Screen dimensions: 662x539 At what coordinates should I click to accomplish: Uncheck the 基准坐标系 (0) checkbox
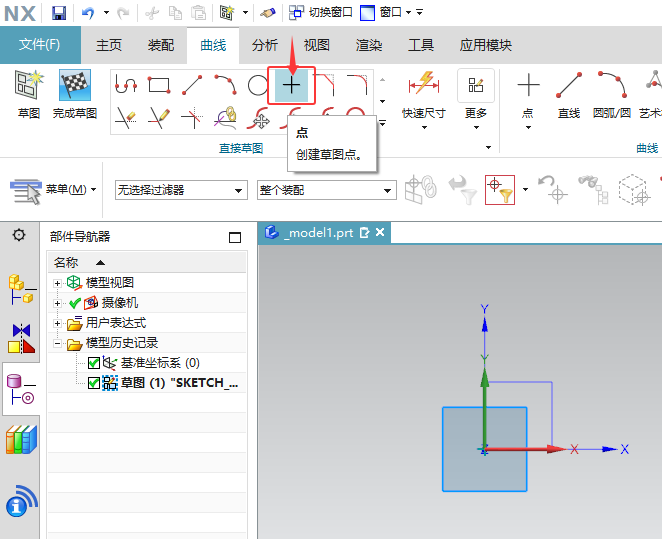[x=94, y=363]
